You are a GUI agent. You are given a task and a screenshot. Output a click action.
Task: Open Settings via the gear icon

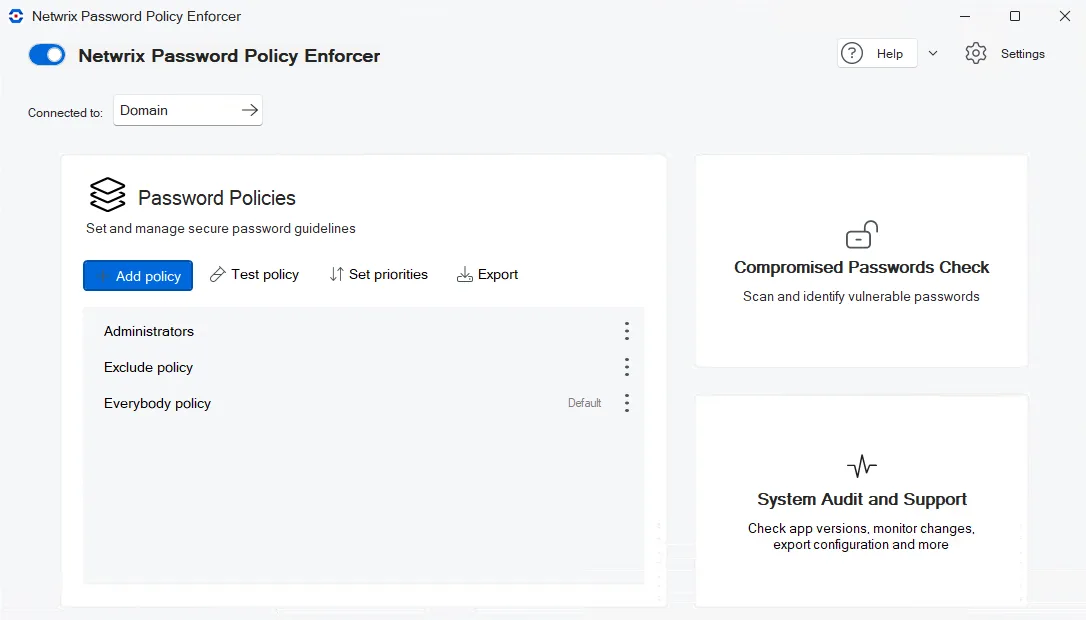[x=975, y=53]
